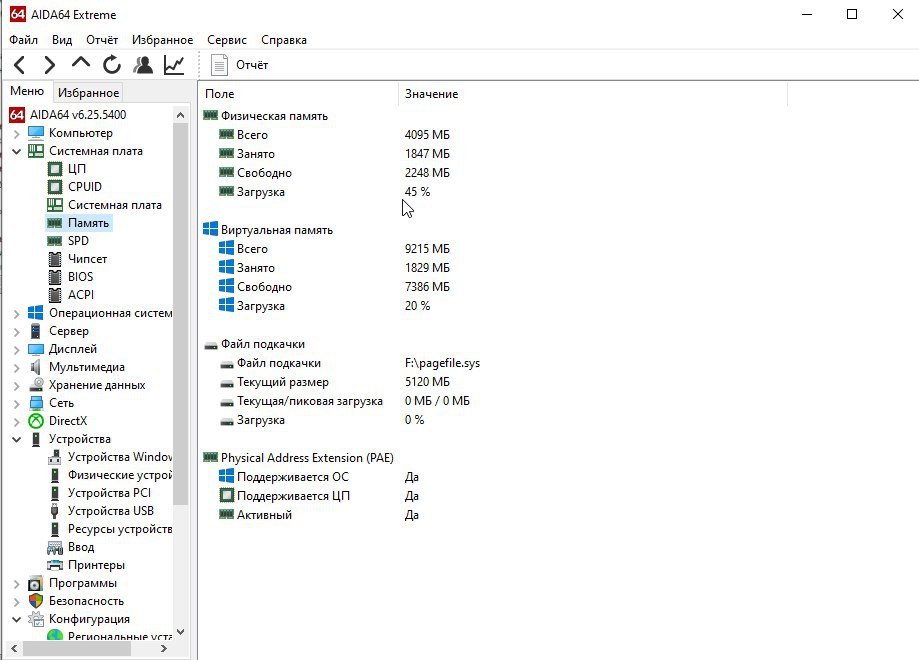The height and width of the screenshot is (660, 919).
Task: Go up one level with the up arrow
Action: [x=81, y=63]
